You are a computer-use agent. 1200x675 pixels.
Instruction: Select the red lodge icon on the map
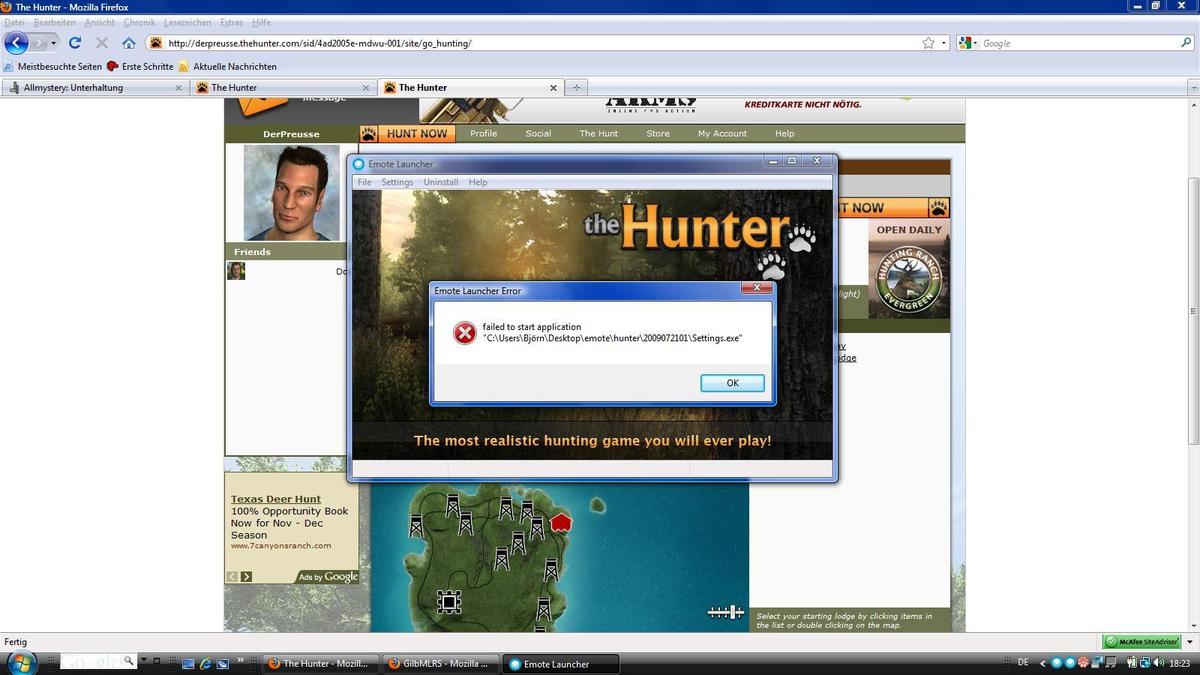(x=561, y=521)
